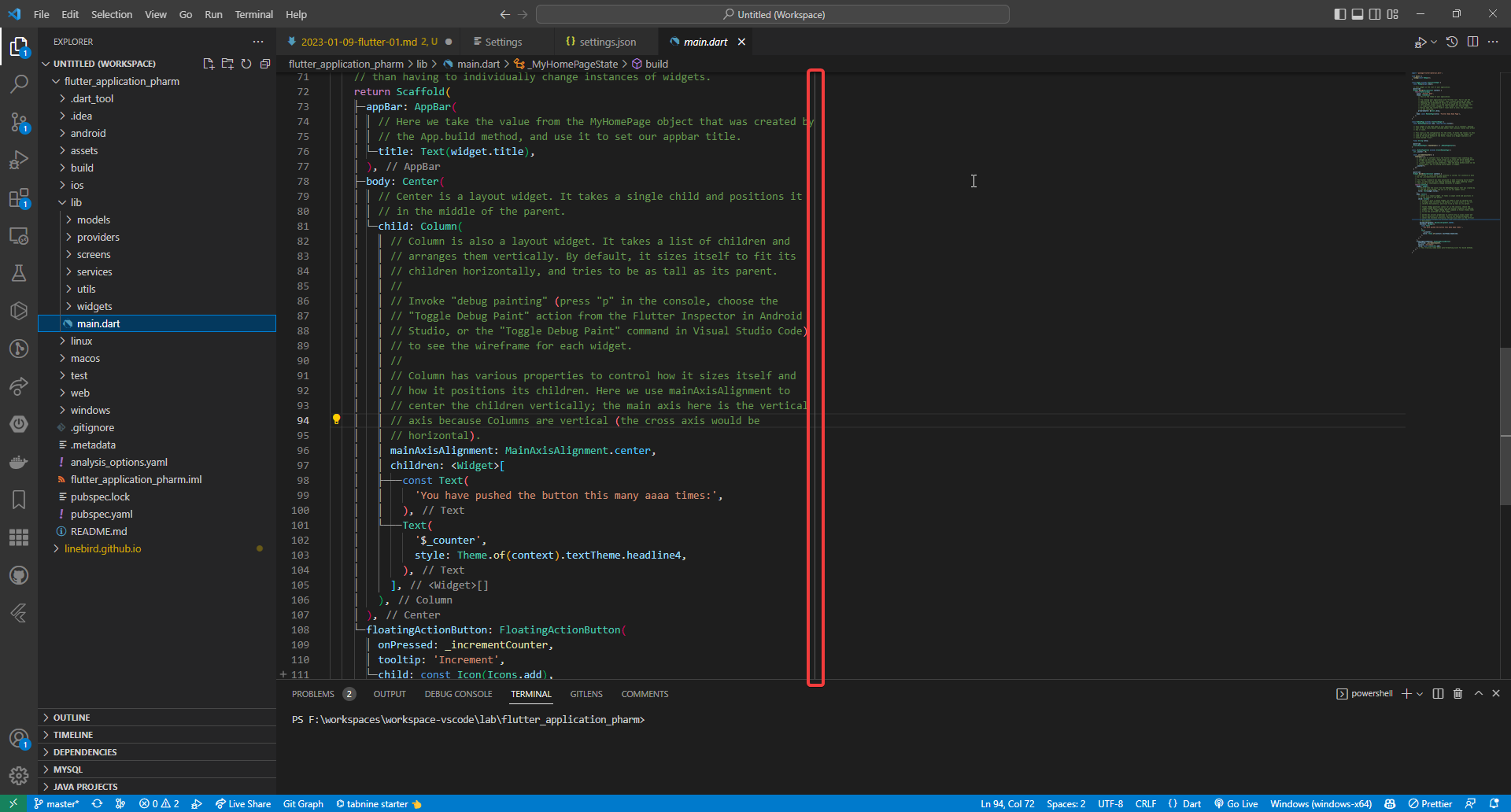Screen dimensions: 1511x812
Task: Open Remote Explorer in activity bar
Action: pyautogui.click(x=19, y=235)
